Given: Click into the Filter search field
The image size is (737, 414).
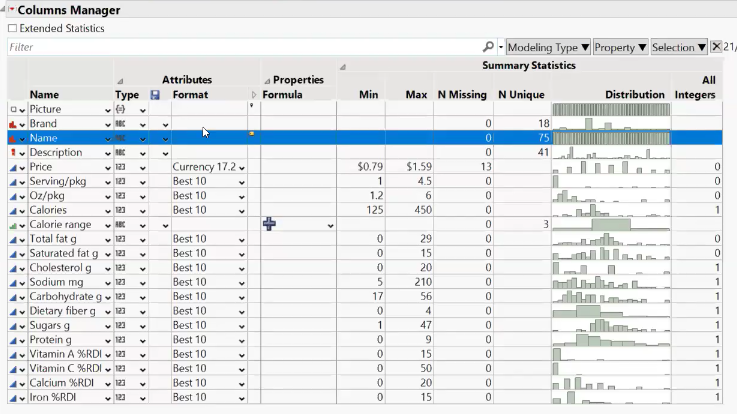Looking at the screenshot, I should click(244, 47).
